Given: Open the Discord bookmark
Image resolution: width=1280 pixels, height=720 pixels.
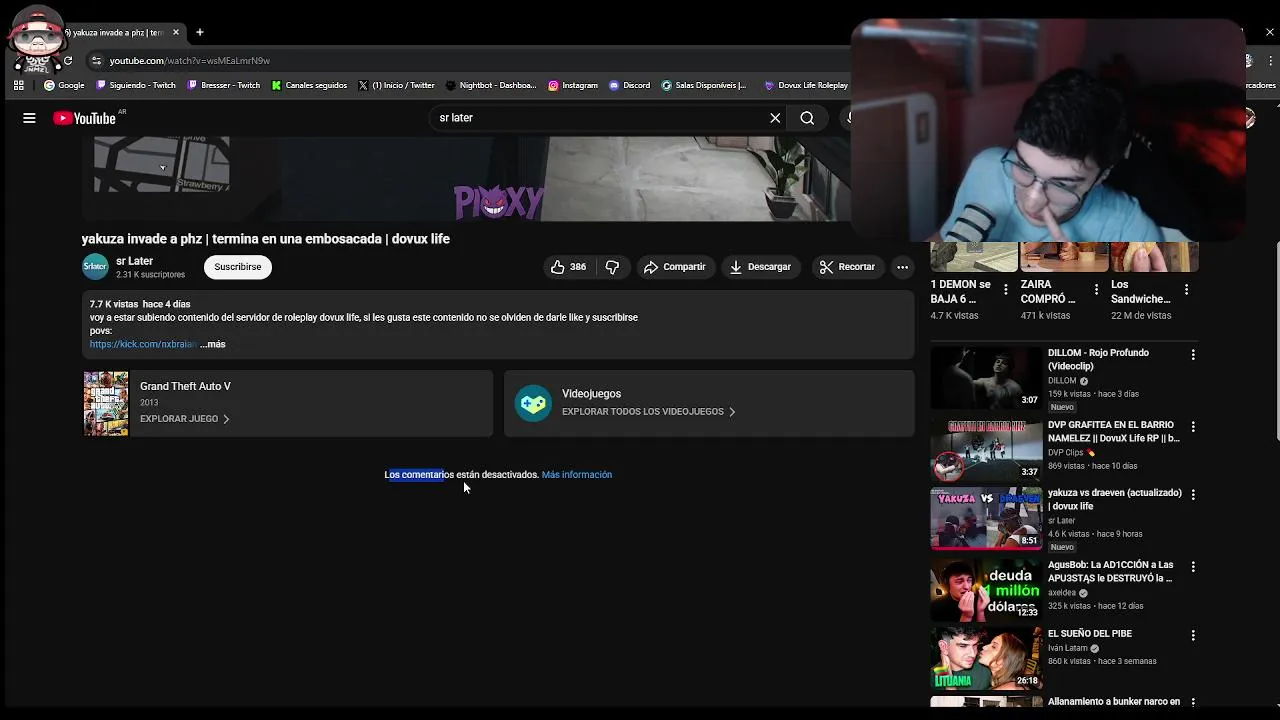Looking at the screenshot, I should pos(630,85).
